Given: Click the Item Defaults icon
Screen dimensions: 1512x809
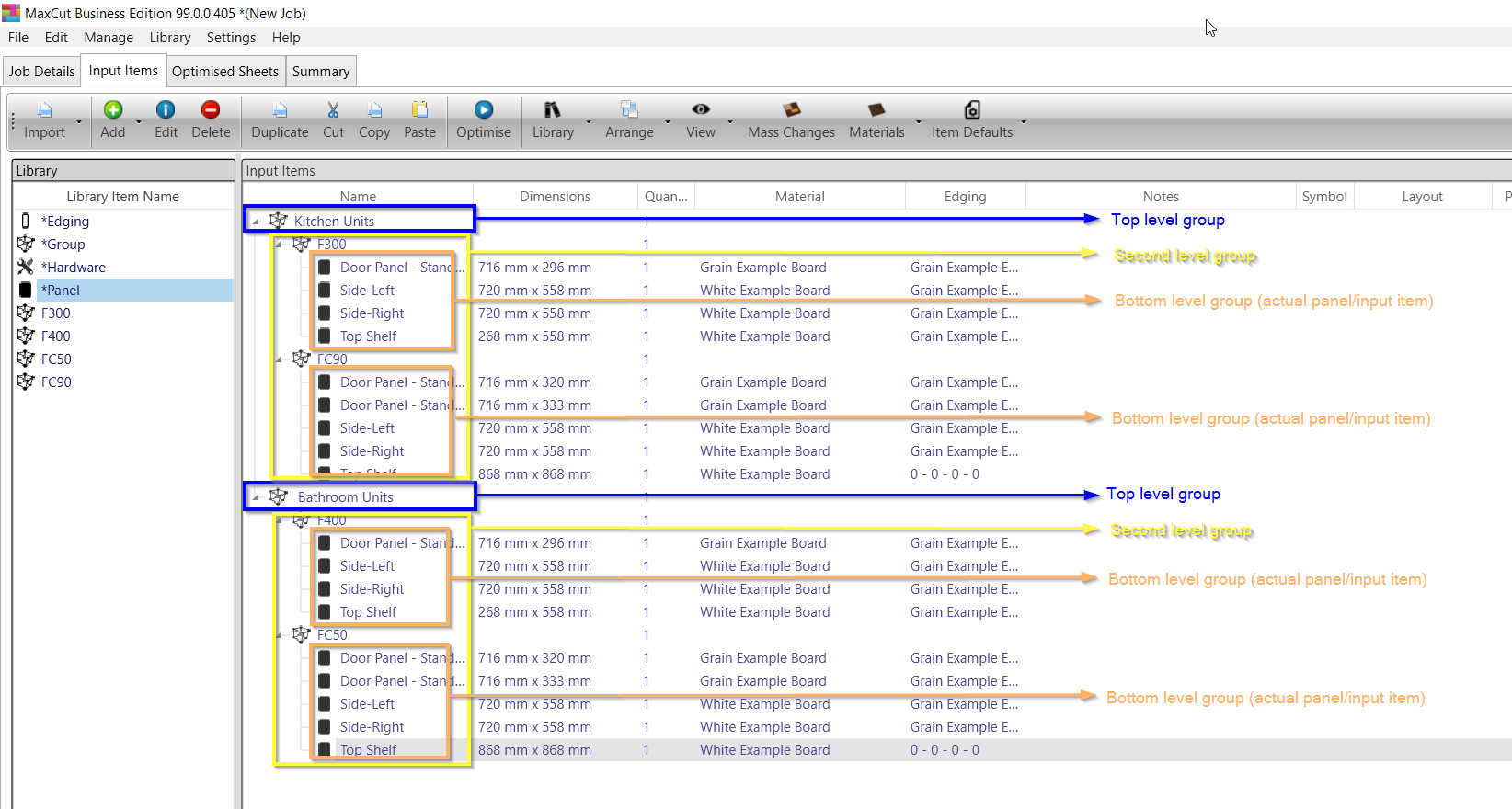Looking at the screenshot, I should point(971,110).
